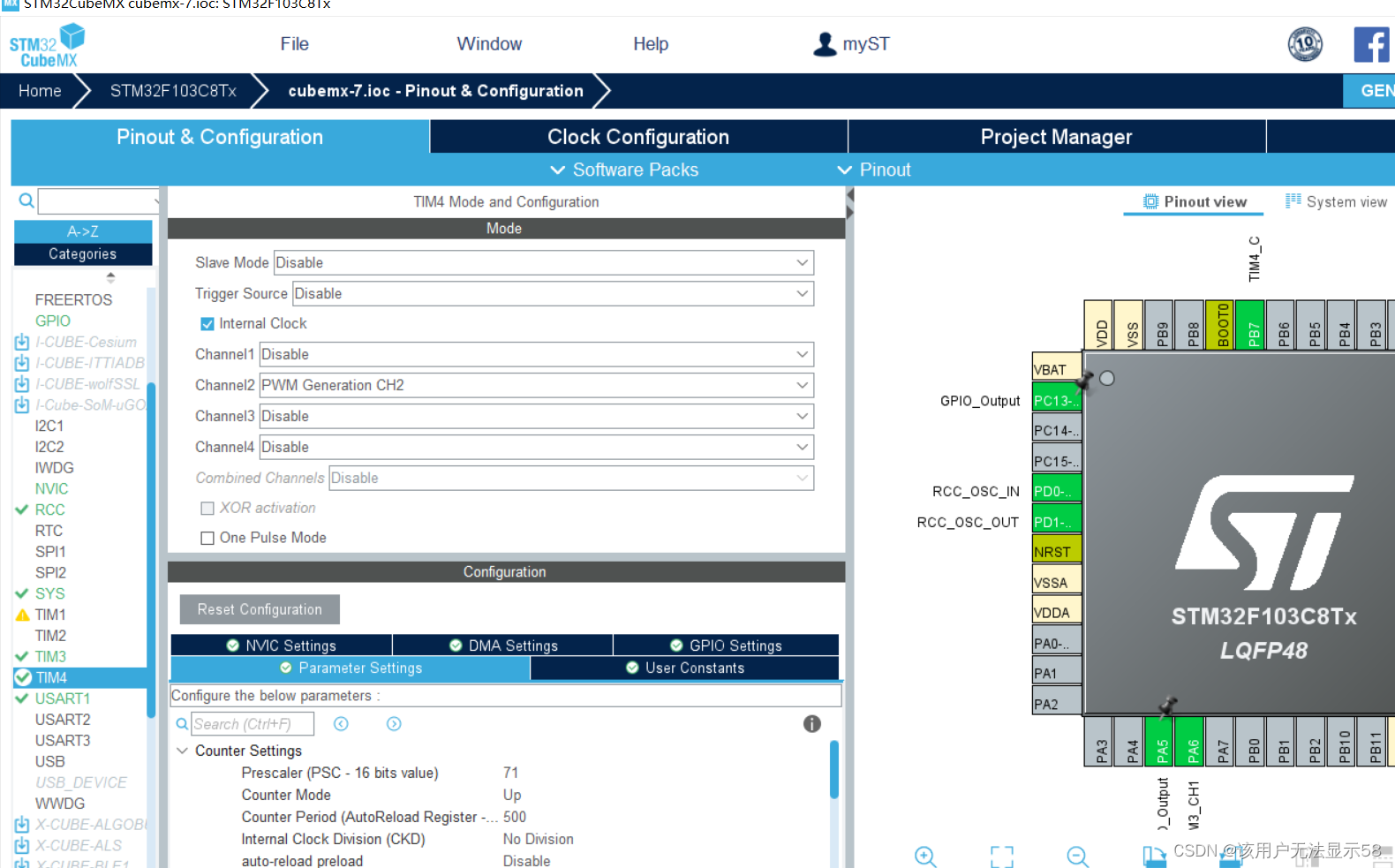Go to next search result arrow
The width and height of the screenshot is (1395, 868).
click(x=394, y=724)
